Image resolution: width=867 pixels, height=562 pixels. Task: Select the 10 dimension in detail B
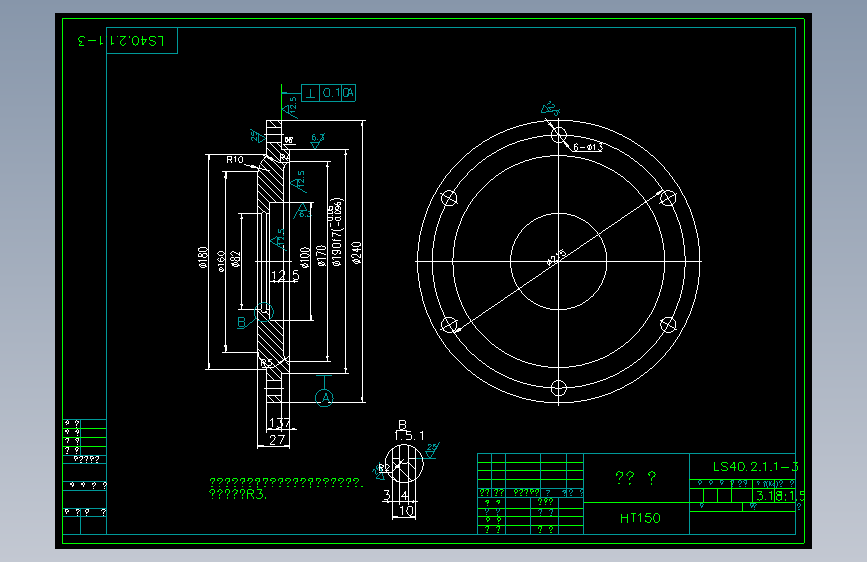click(x=406, y=511)
